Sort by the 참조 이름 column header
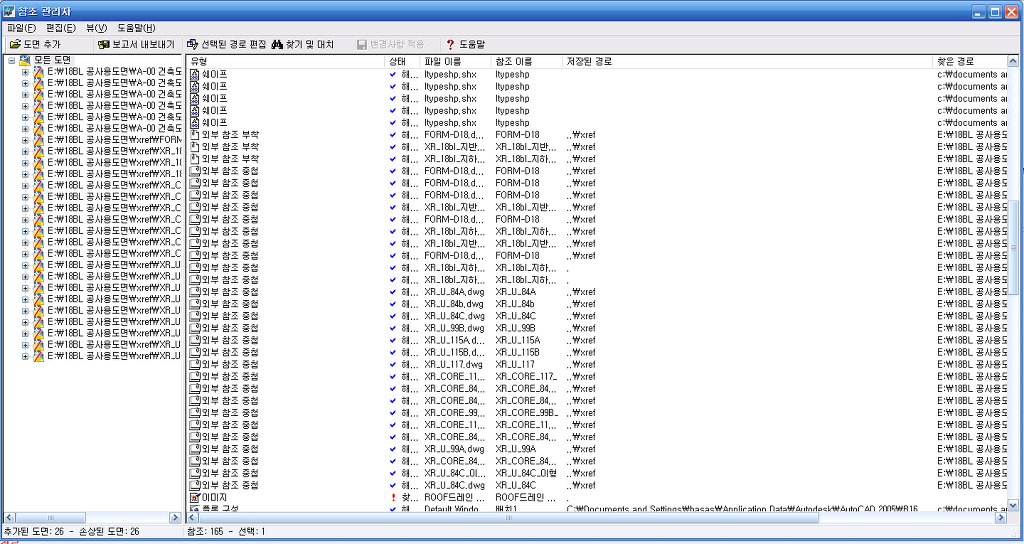This screenshot has height=544, width=1024. click(526, 61)
